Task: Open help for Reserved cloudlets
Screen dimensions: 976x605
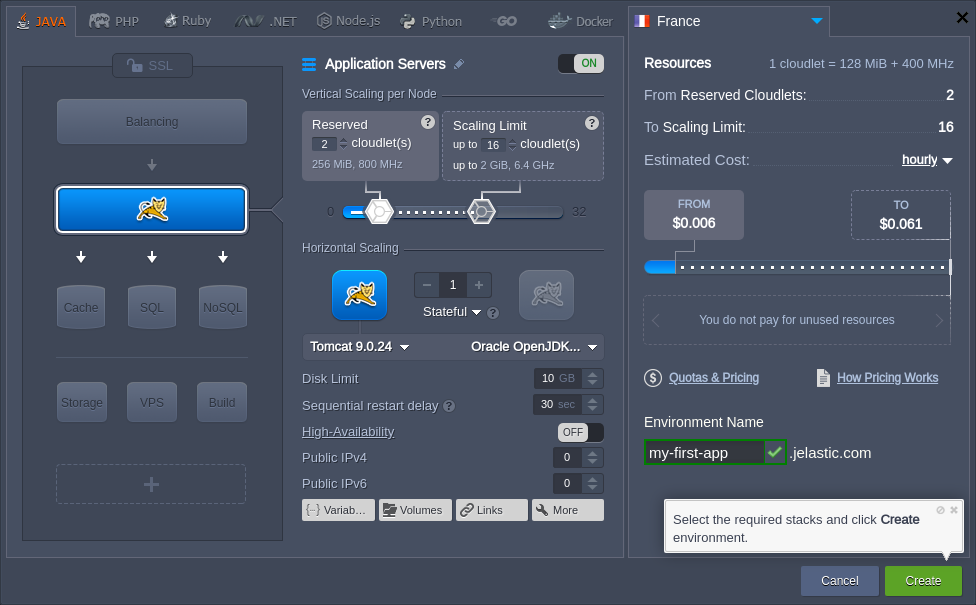Action: (428, 122)
